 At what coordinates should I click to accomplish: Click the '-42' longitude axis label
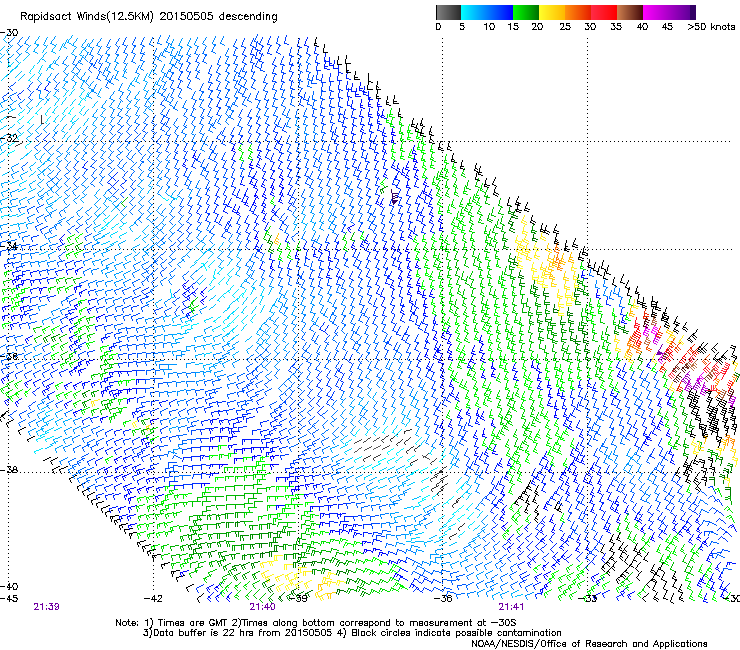(x=153, y=599)
